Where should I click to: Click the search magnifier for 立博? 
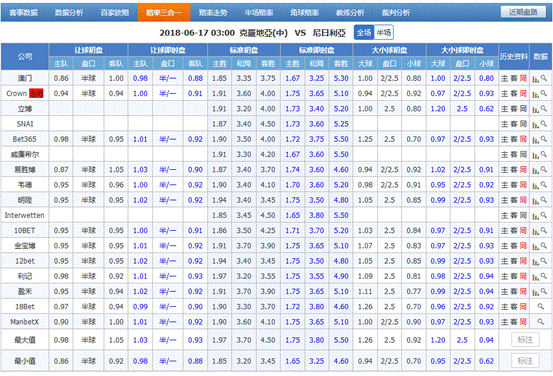click(x=543, y=109)
